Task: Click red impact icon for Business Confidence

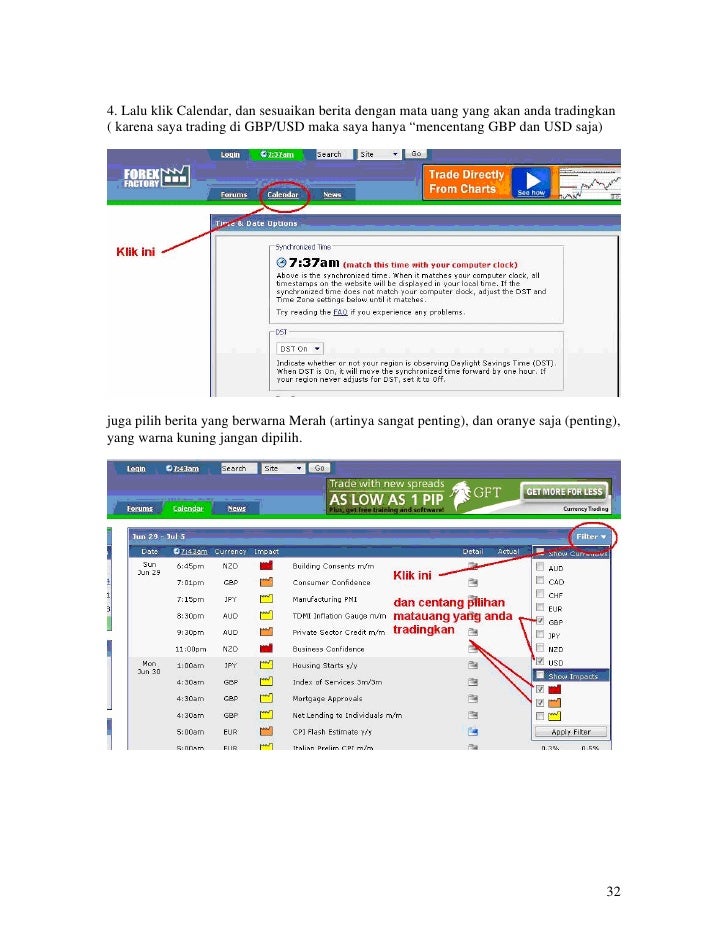Action: tap(266, 649)
